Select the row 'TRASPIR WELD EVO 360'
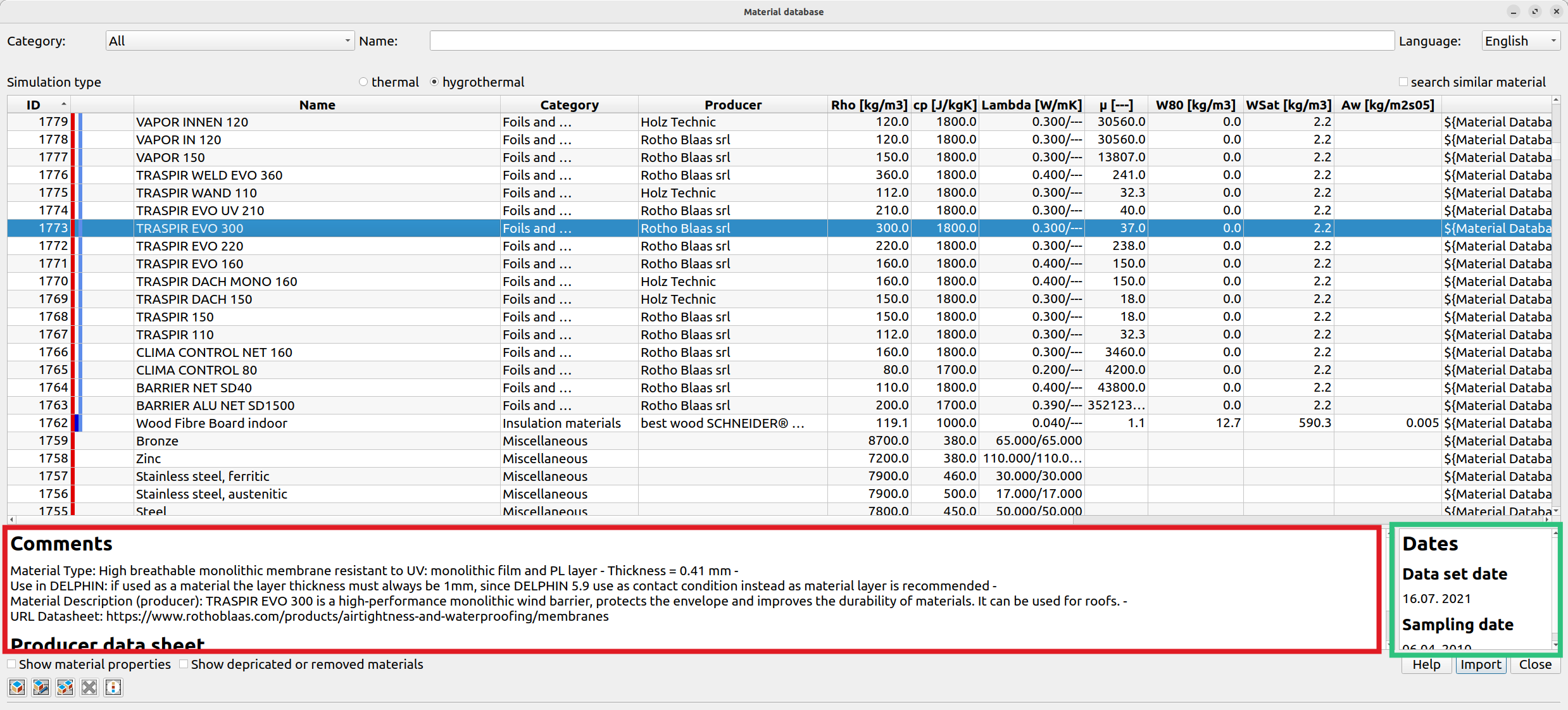This screenshot has width=1568, height=710. 779,175
